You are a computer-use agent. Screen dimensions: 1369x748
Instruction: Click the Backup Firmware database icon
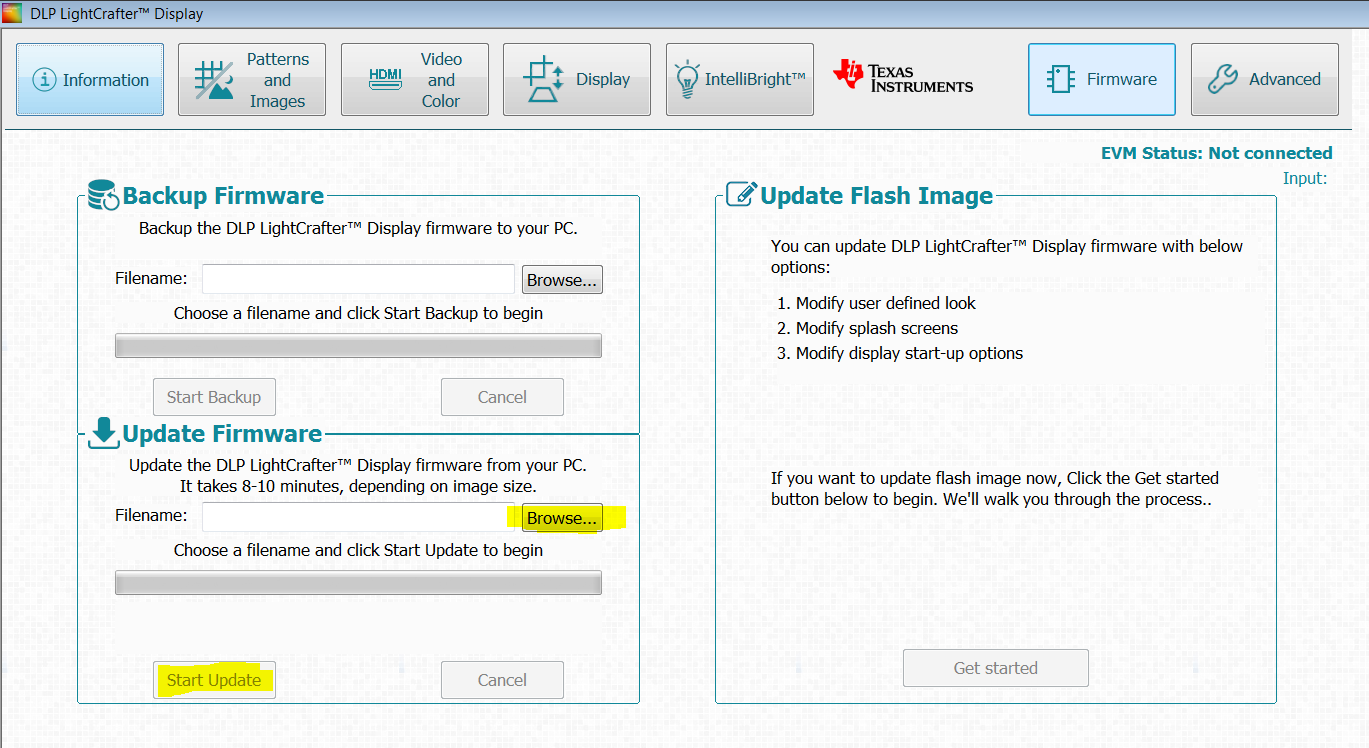pos(104,195)
